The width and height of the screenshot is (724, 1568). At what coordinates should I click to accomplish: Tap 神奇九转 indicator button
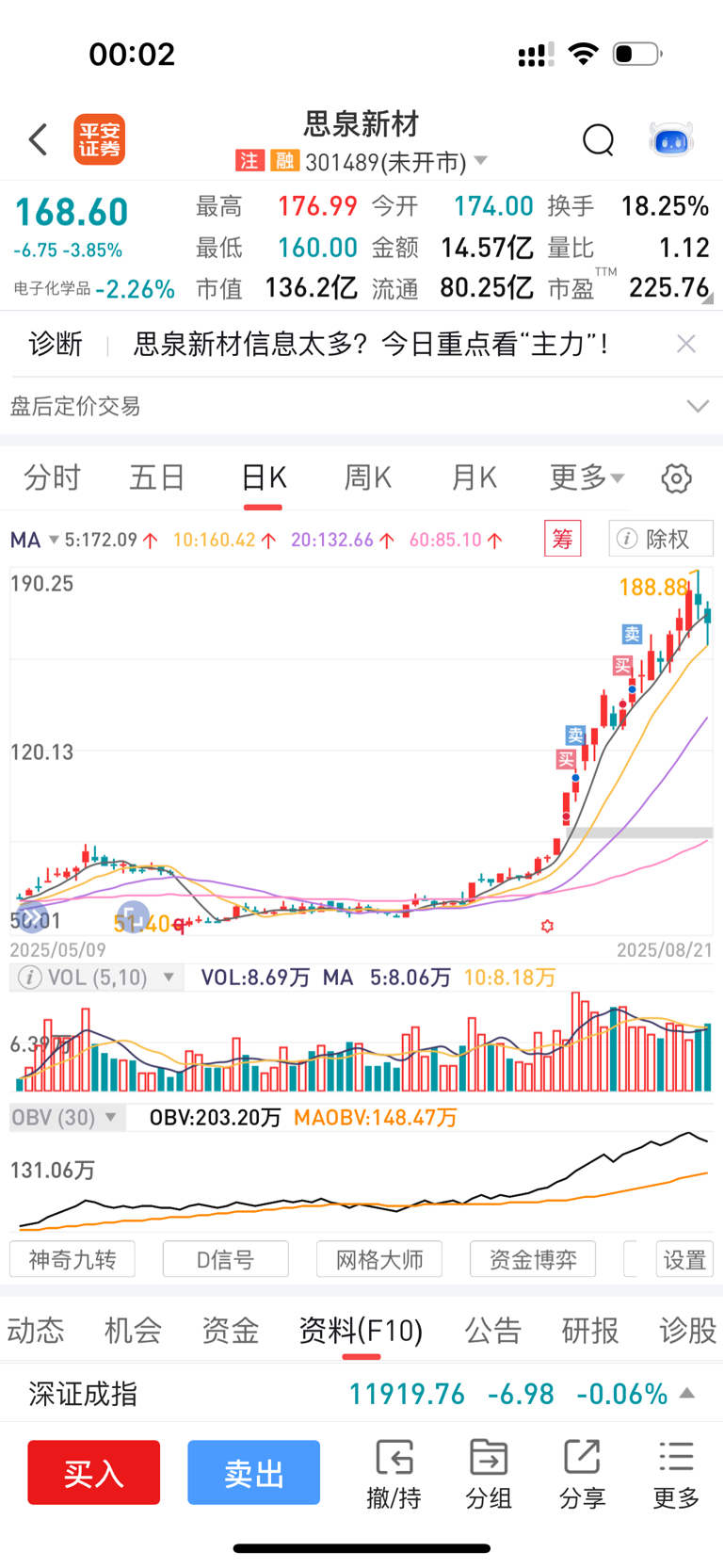[x=72, y=1259]
